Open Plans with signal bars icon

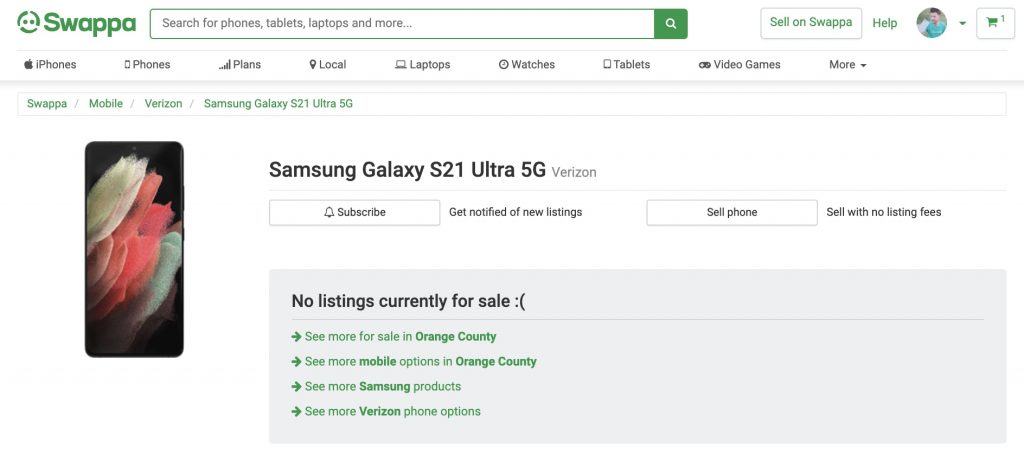pos(240,65)
